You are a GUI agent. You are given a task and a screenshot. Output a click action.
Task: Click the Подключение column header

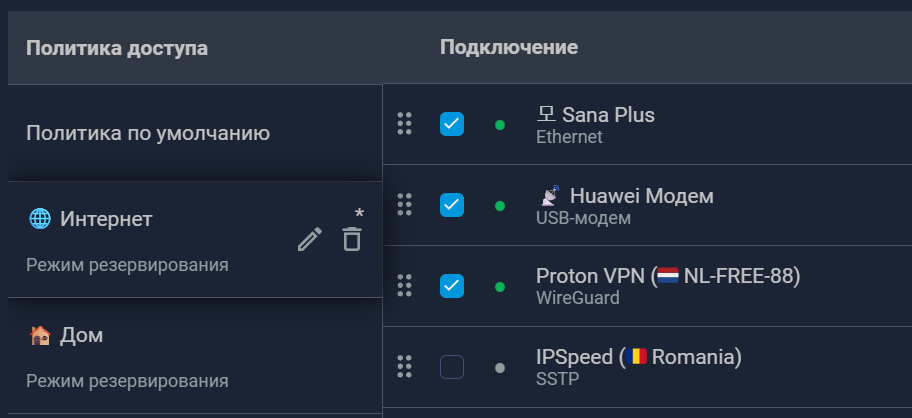click(509, 48)
